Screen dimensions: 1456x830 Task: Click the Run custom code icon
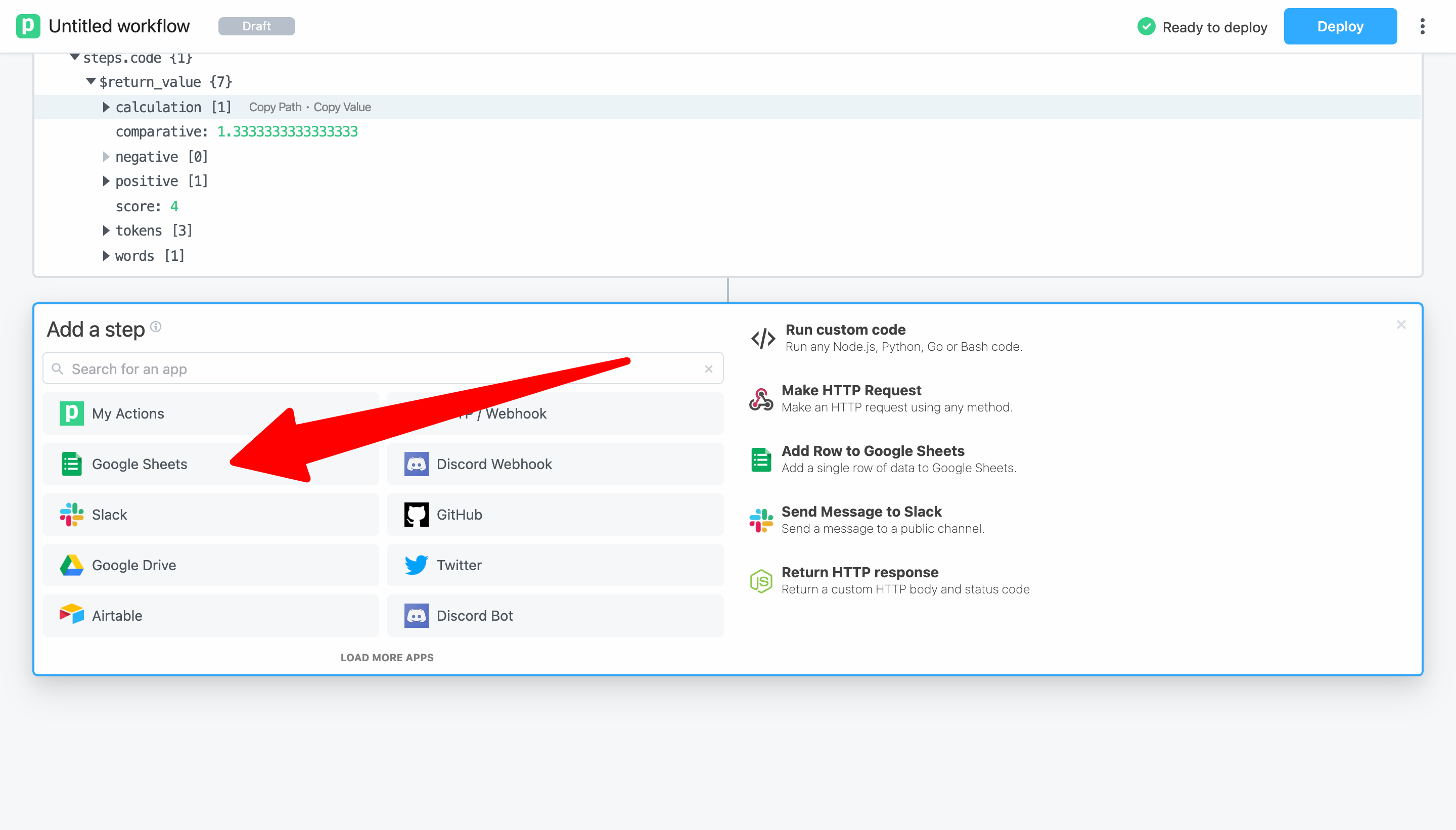(x=763, y=338)
